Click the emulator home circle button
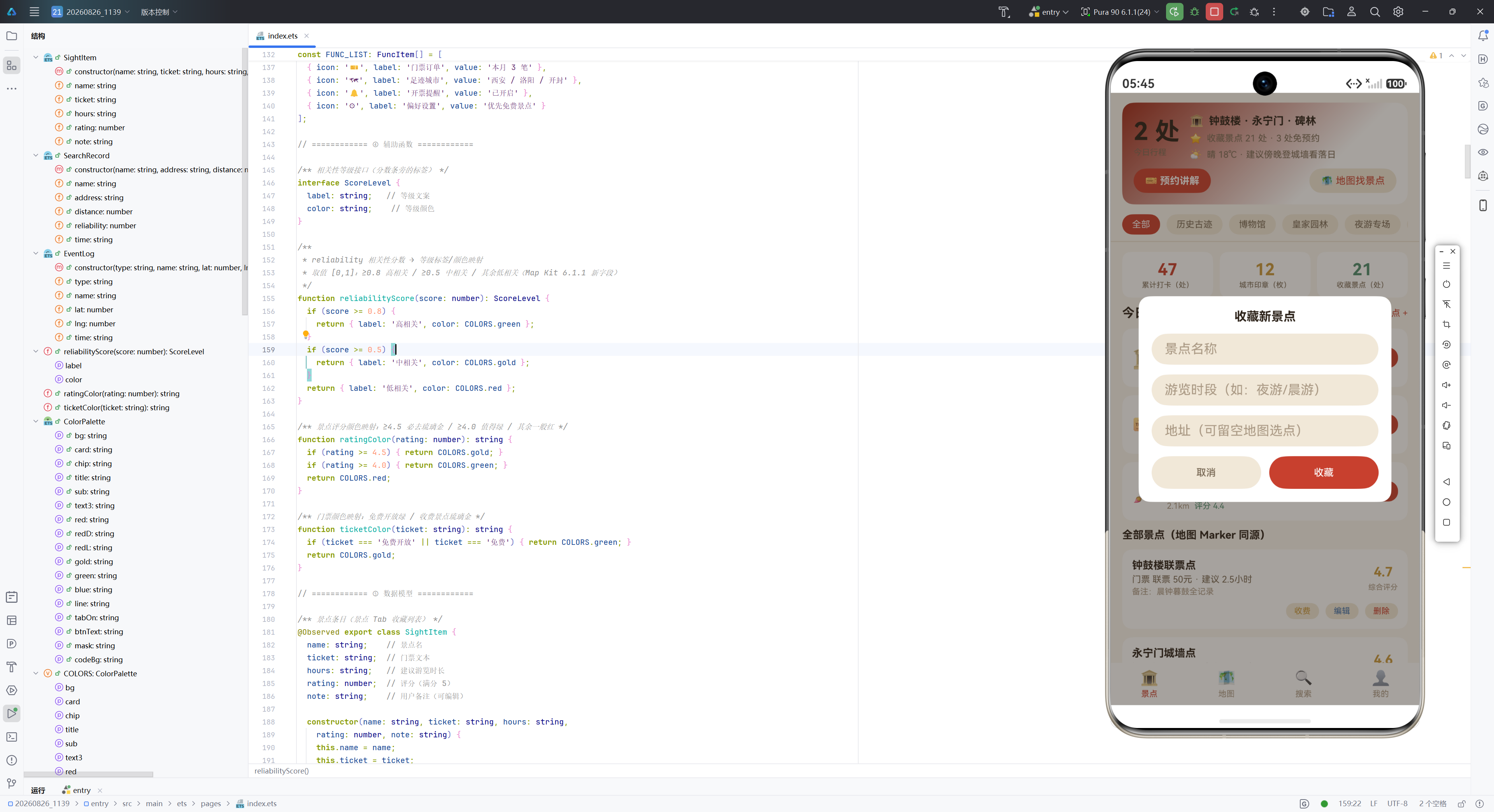Screen dimensions: 1494x812 [1447, 502]
